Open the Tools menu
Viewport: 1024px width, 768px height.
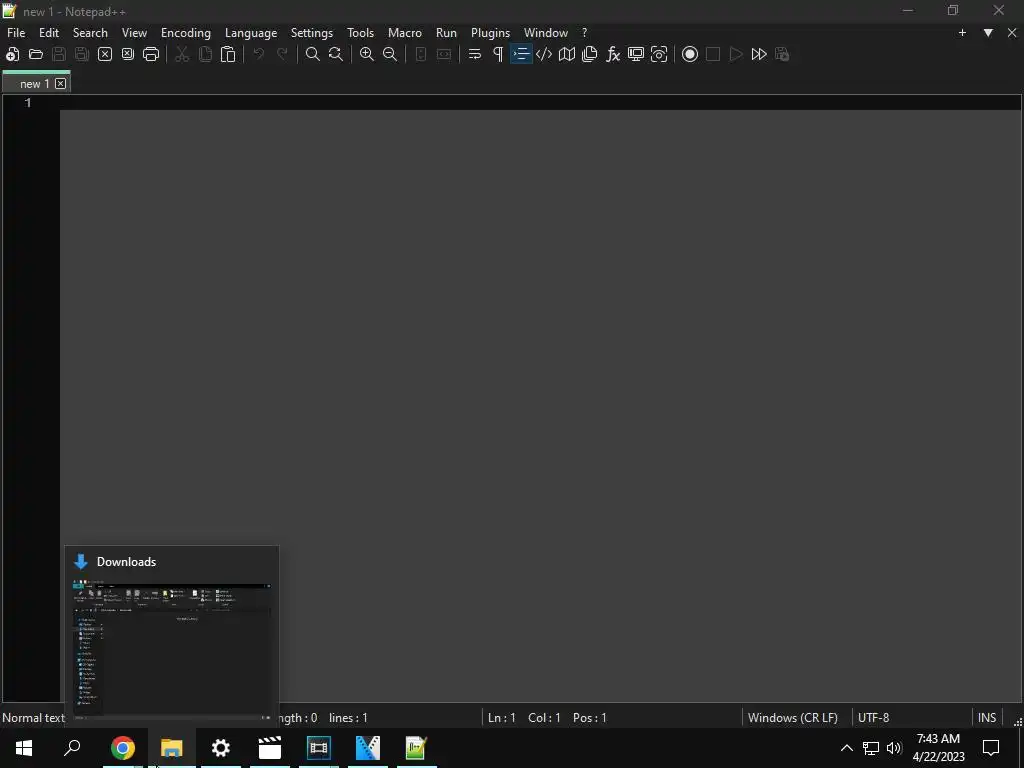(360, 33)
